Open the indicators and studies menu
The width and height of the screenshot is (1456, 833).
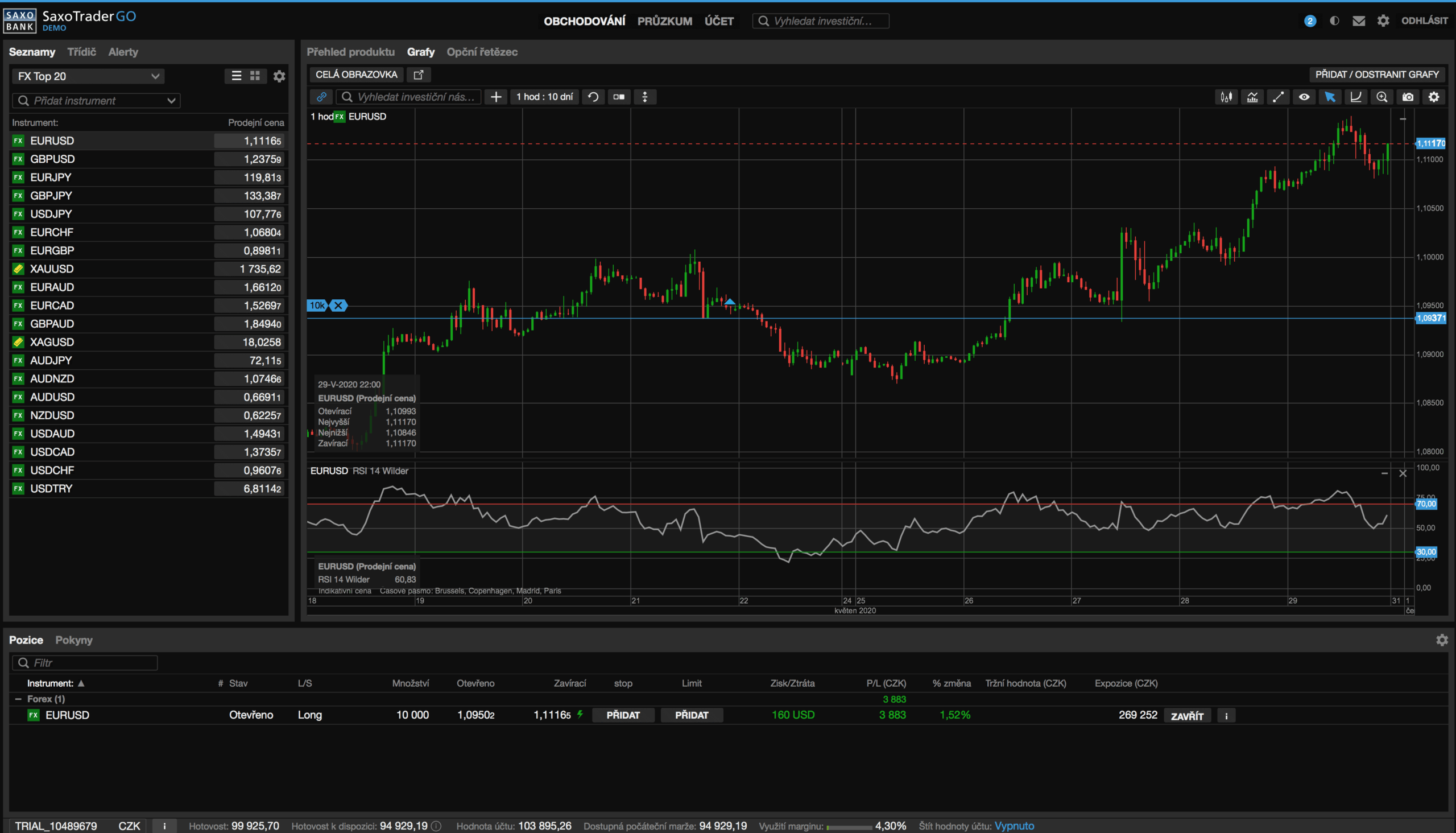point(1252,97)
